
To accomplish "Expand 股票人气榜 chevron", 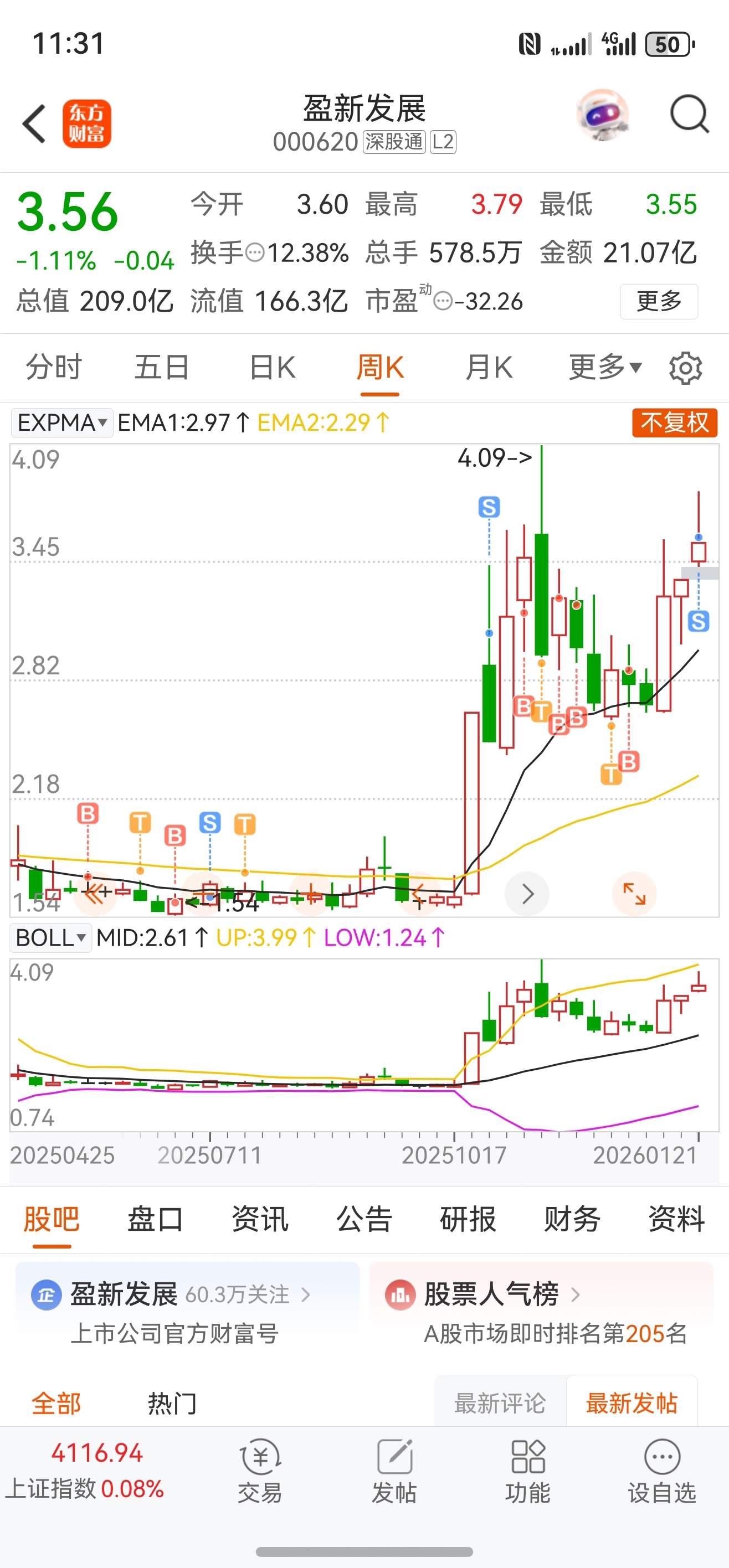I will [575, 1294].
